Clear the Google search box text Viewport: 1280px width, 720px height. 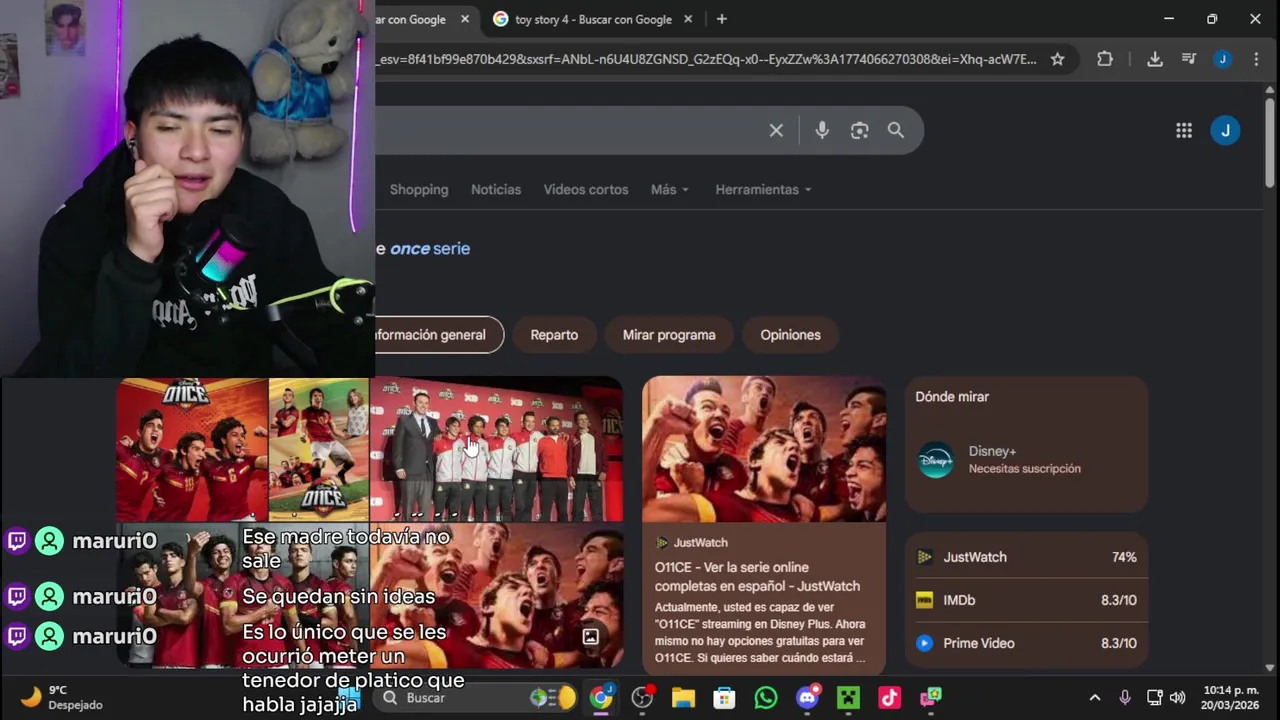pos(776,130)
